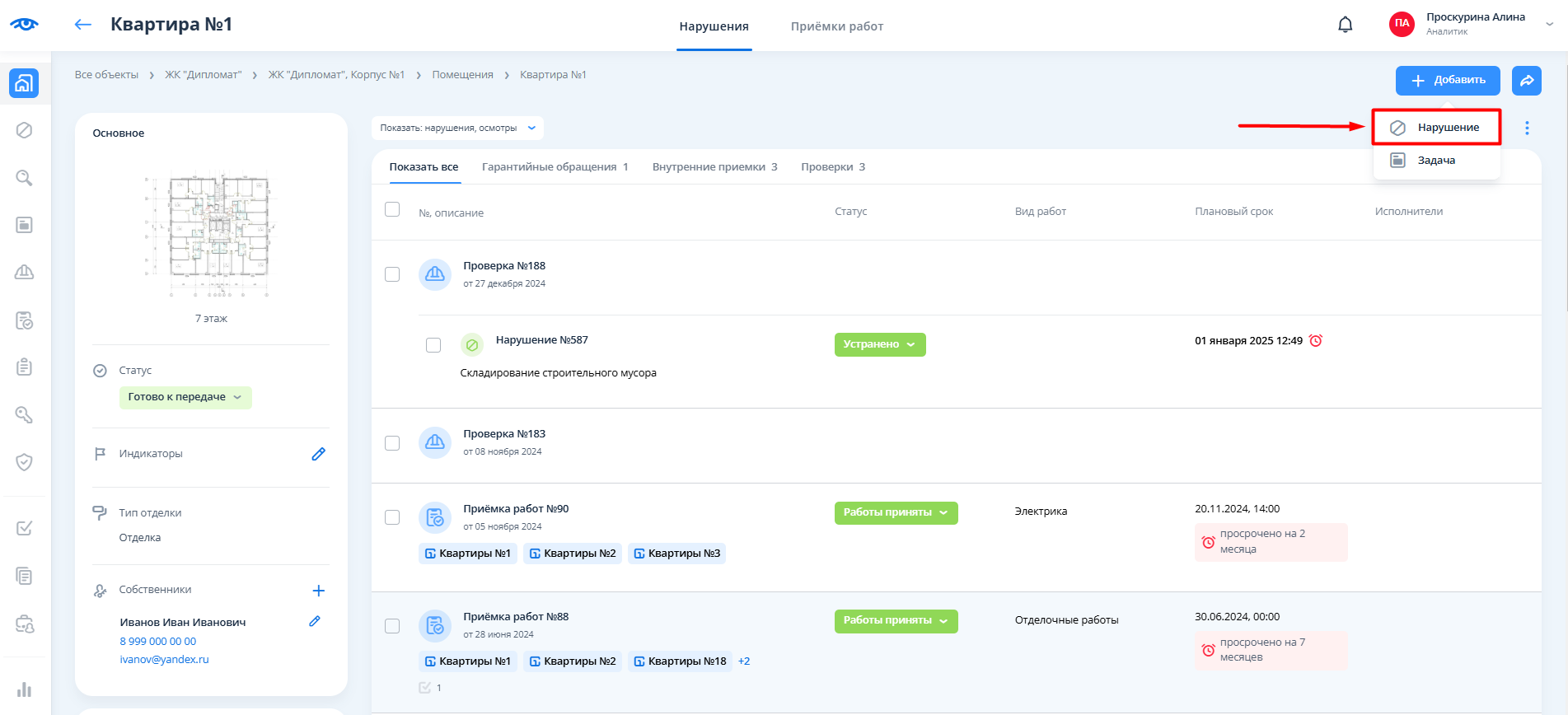Image resolution: width=1568 pixels, height=715 pixels.
Task: Click the back arrow next to Квартира №1
Action: (82, 25)
